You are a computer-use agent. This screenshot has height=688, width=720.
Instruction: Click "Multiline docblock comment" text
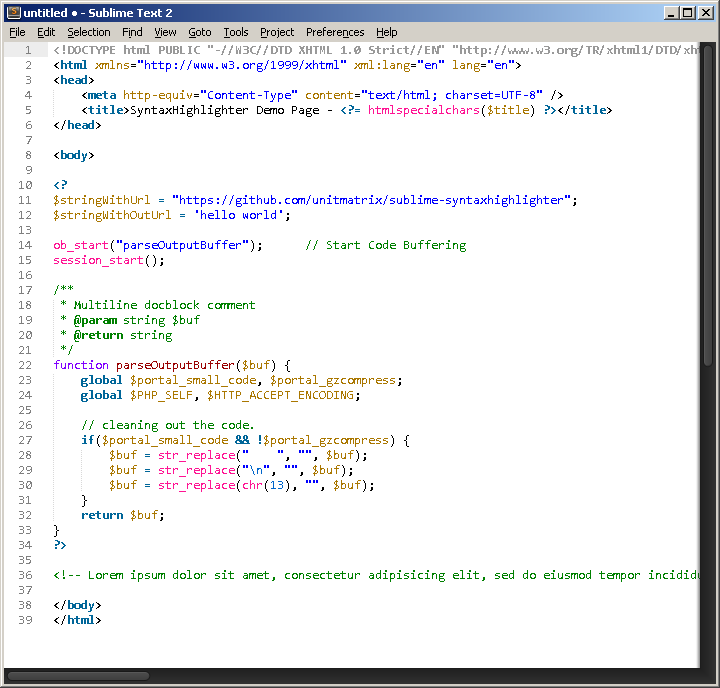(164, 305)
